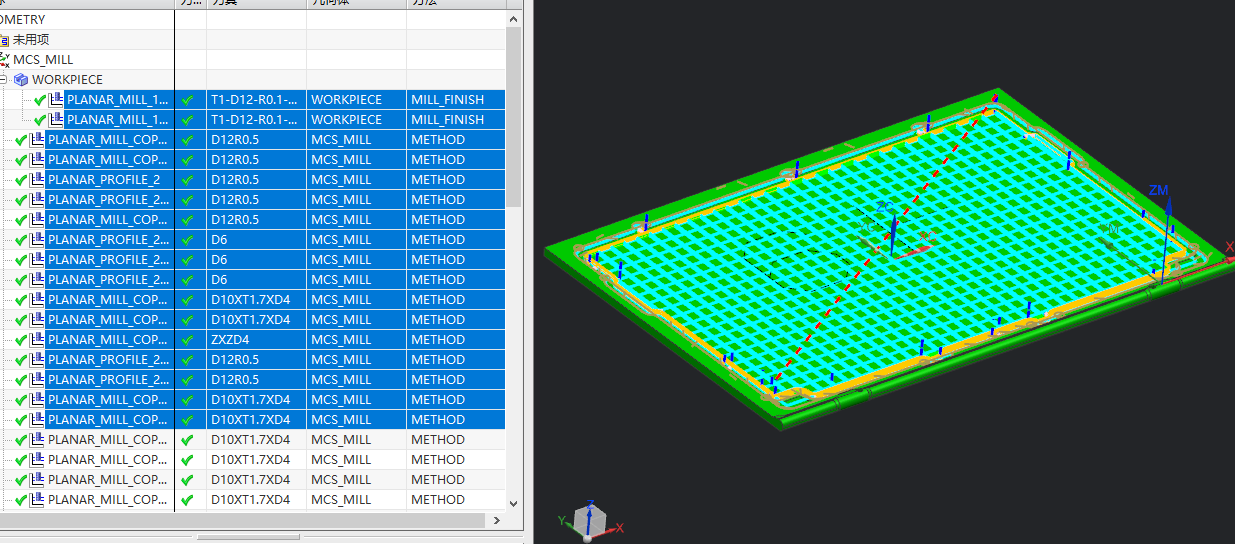Select the 未用项 tree label

[x=31, y=40]
